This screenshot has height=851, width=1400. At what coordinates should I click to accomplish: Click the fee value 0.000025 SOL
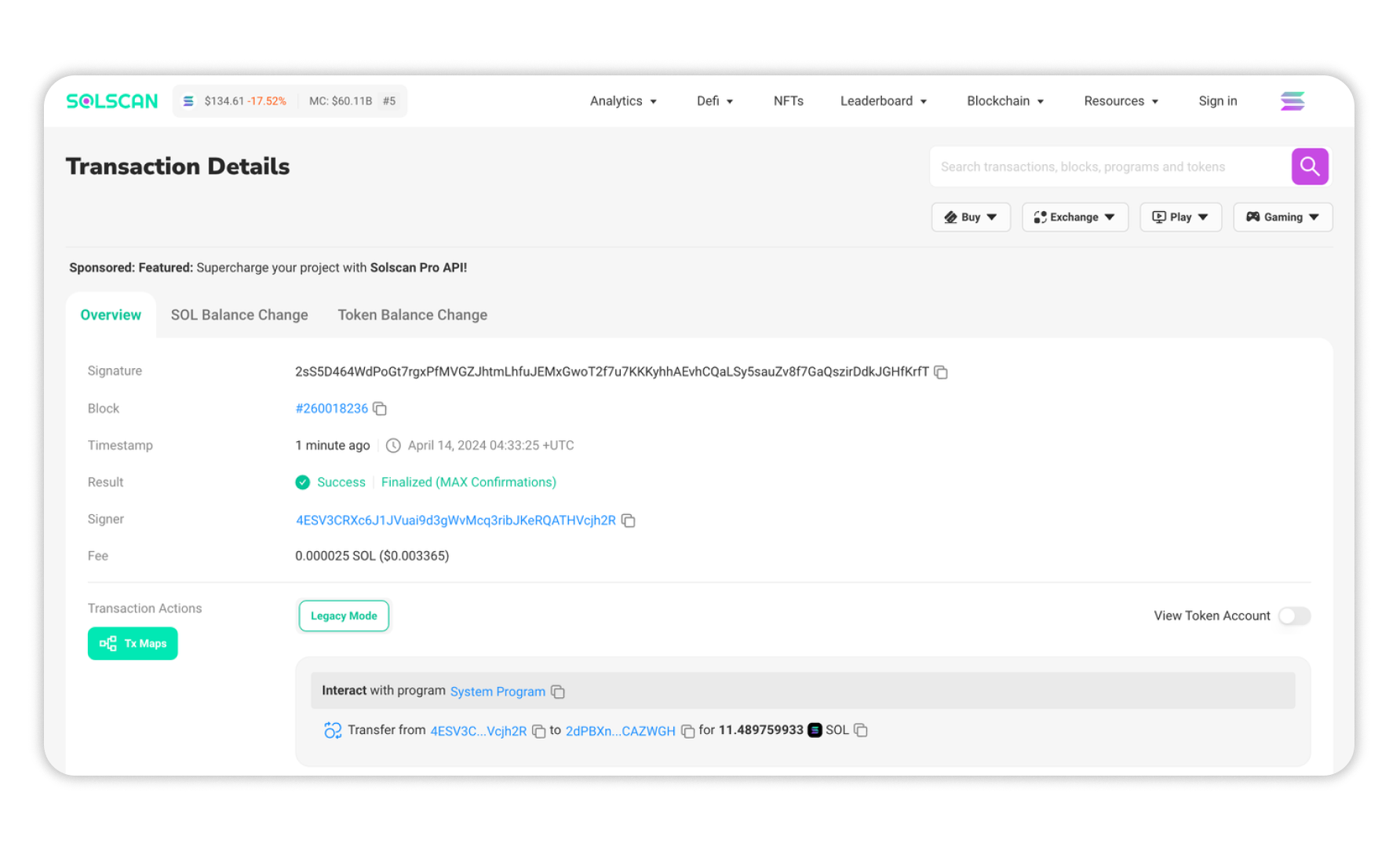coord(372,556)
